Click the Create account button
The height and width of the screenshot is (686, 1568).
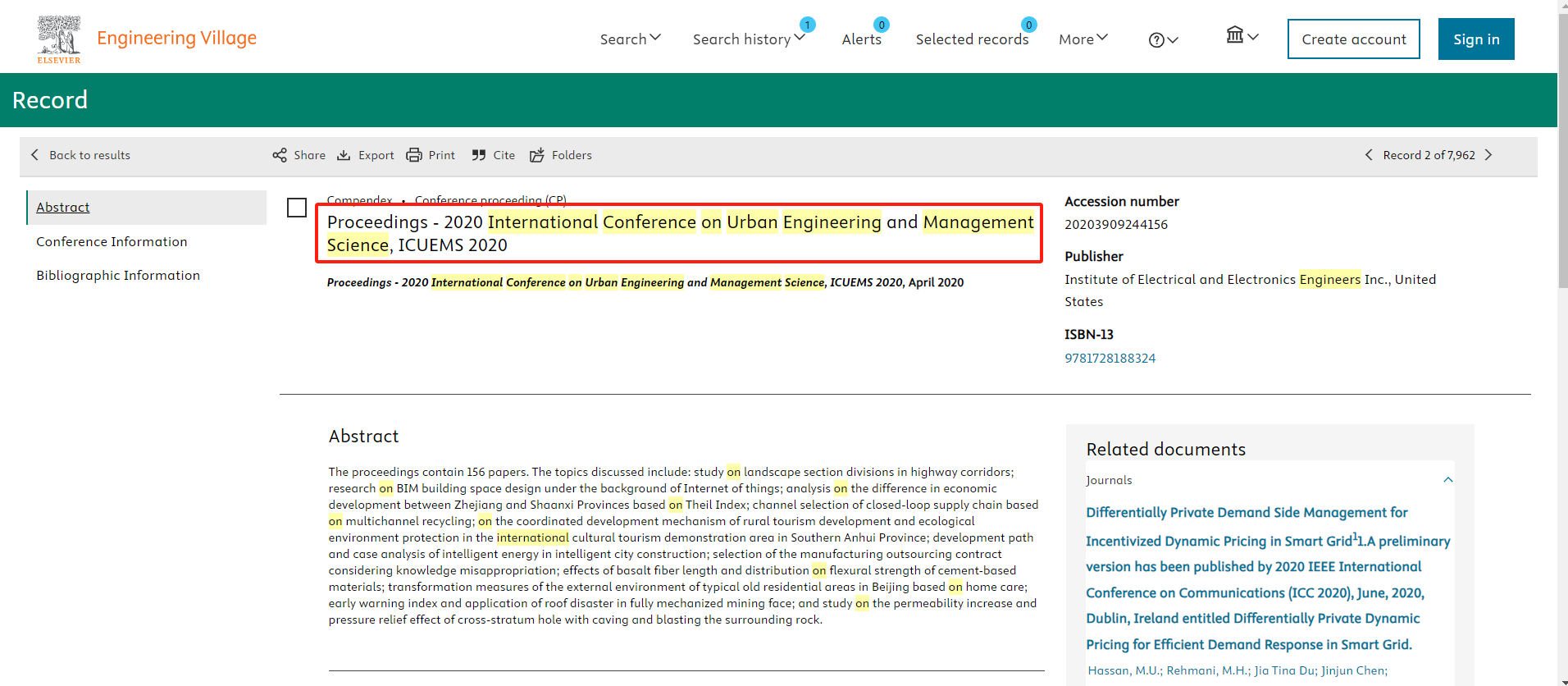point(1353,39)
